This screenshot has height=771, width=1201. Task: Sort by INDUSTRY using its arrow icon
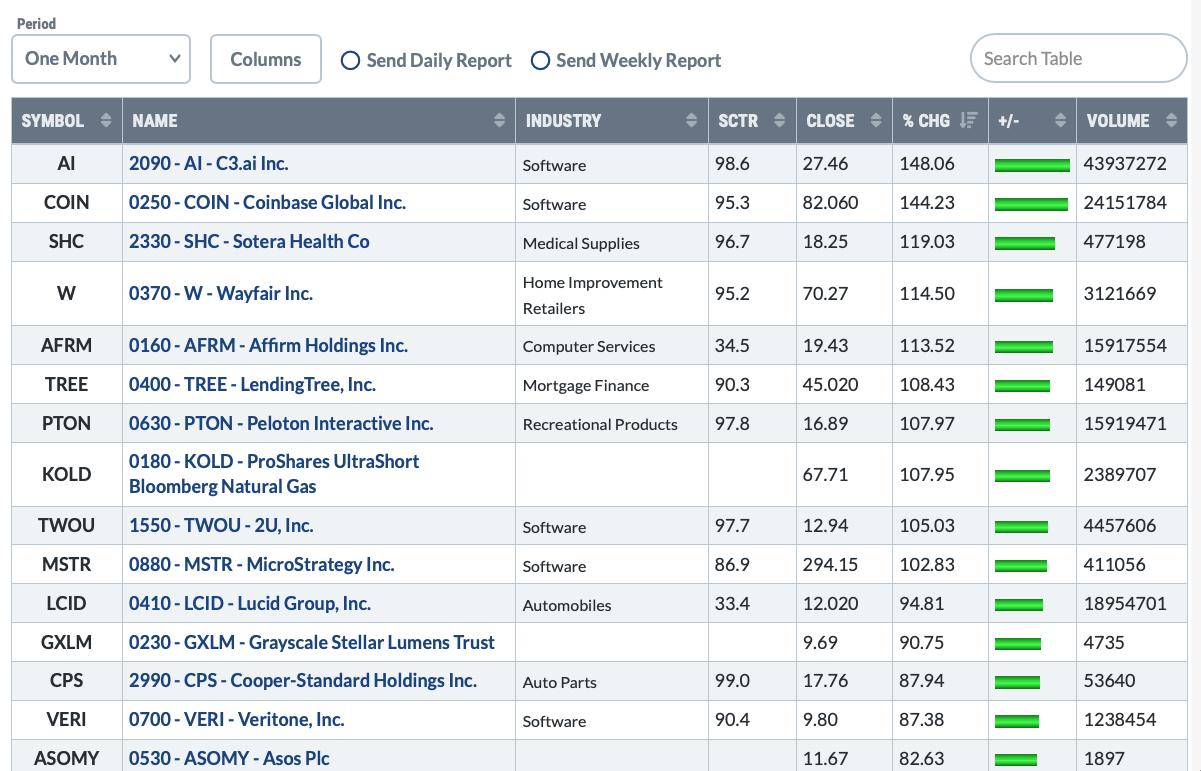point(691,121)
